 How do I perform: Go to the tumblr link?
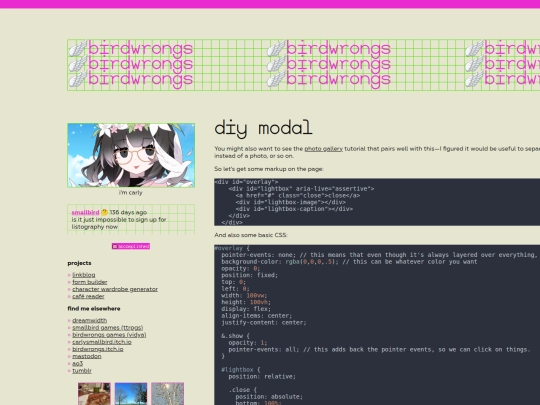tap(82, 371)
